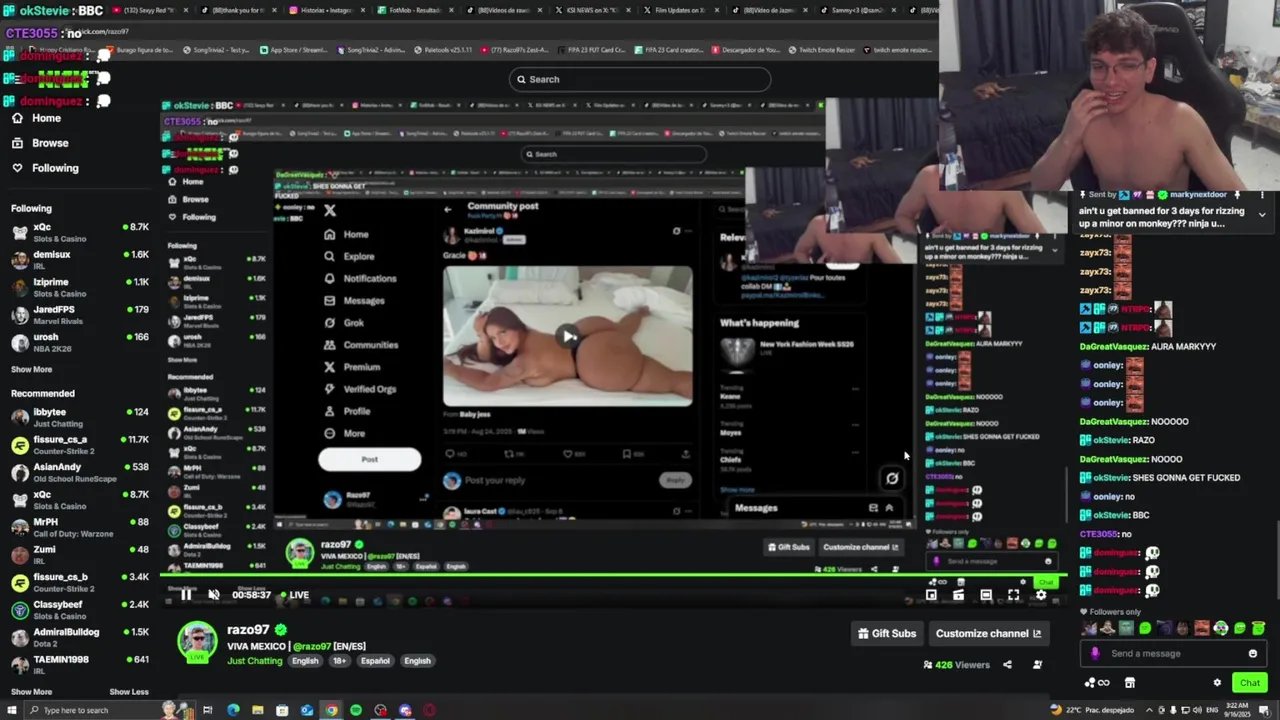Click Followers only chat mode label
Image resolution: width=1280 pixels, height=720 pixels.
(1111, 612)
